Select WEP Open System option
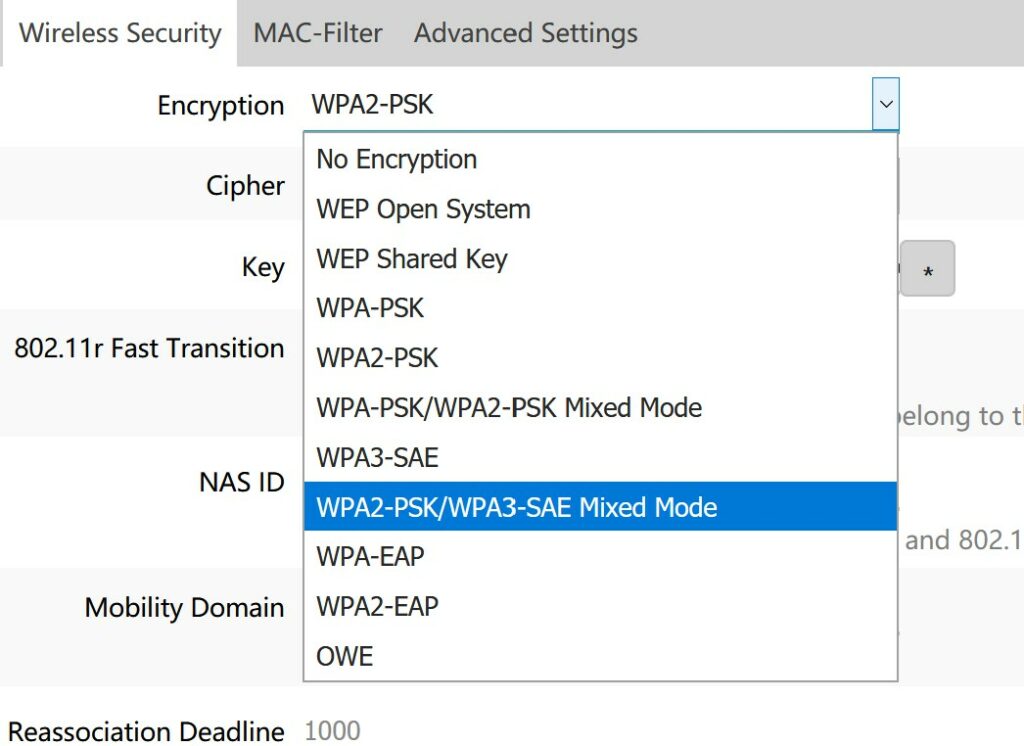The image size is (1024, 746). click(423, 209)
